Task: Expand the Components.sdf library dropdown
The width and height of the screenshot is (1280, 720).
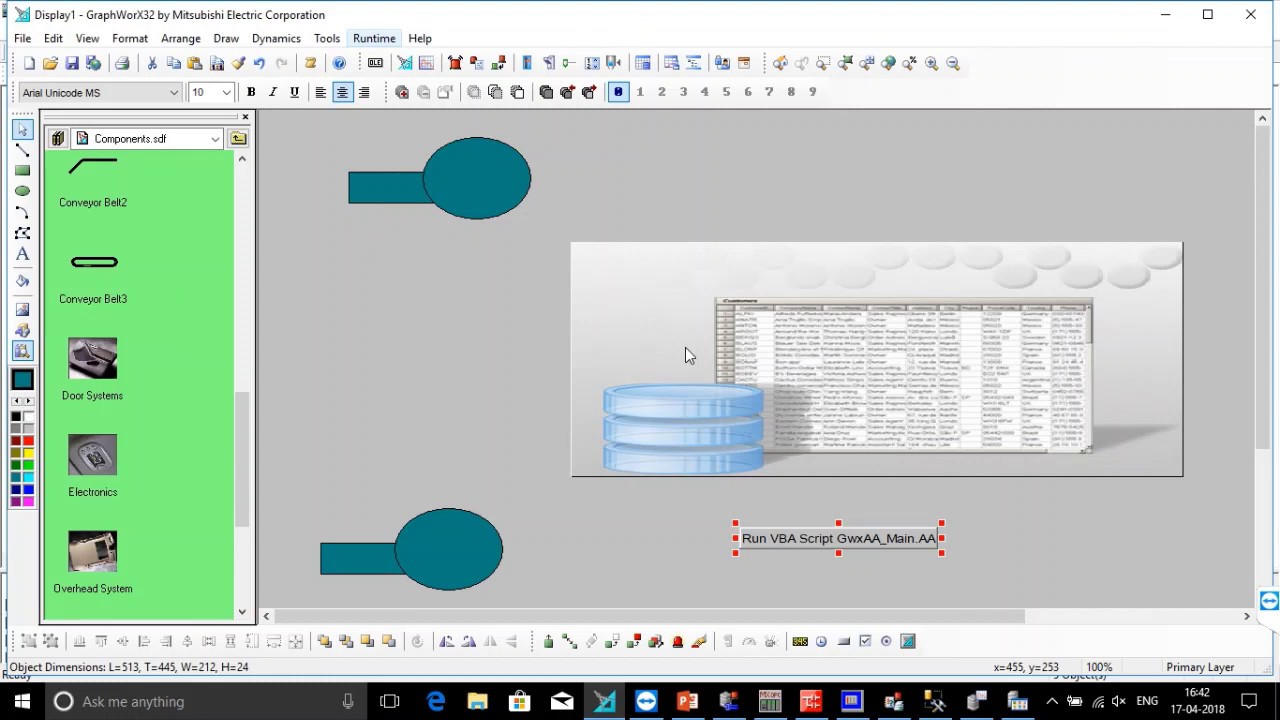Action: tap(215, 139)
